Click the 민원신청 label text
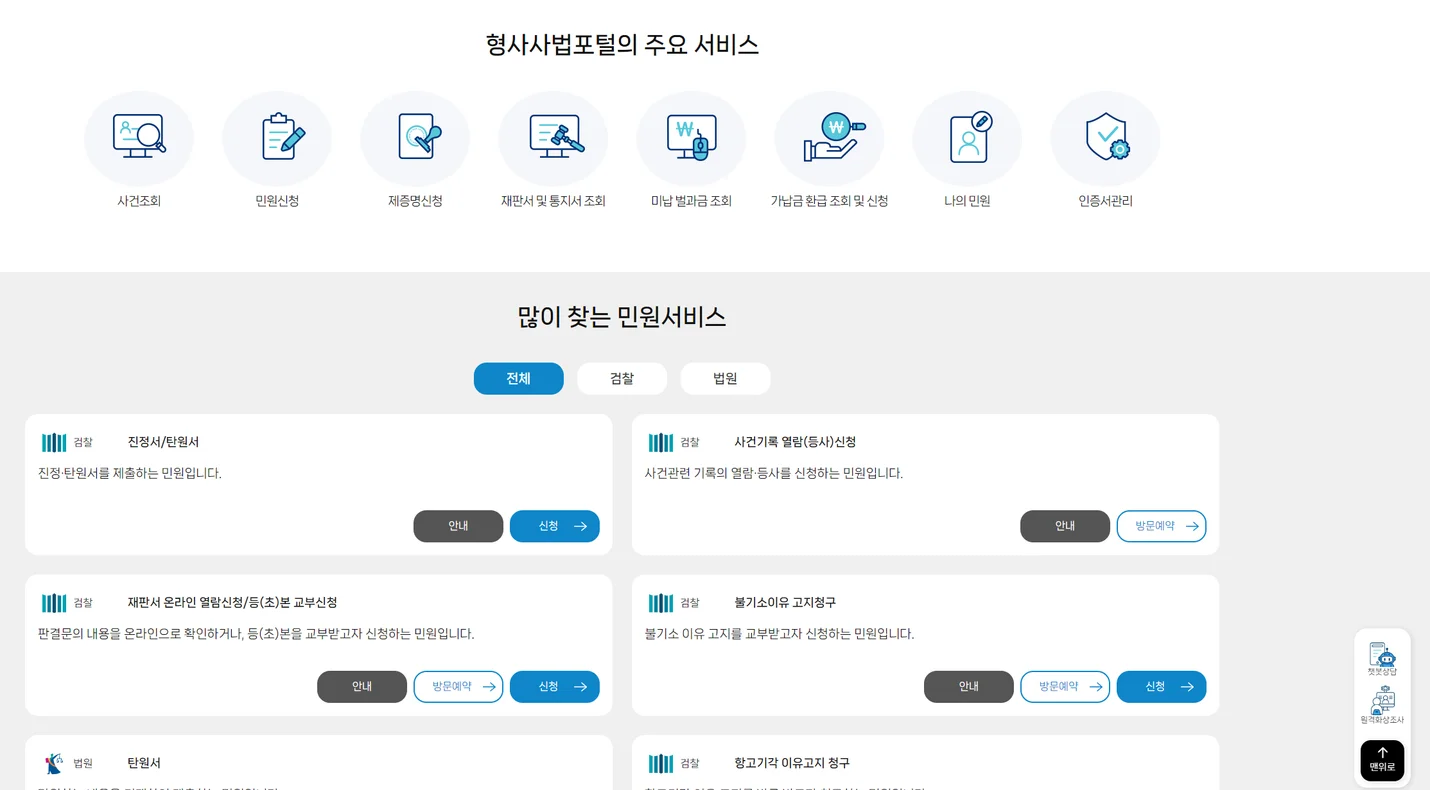This screenshot has height=790, width=1430. (x=277, y=201)
